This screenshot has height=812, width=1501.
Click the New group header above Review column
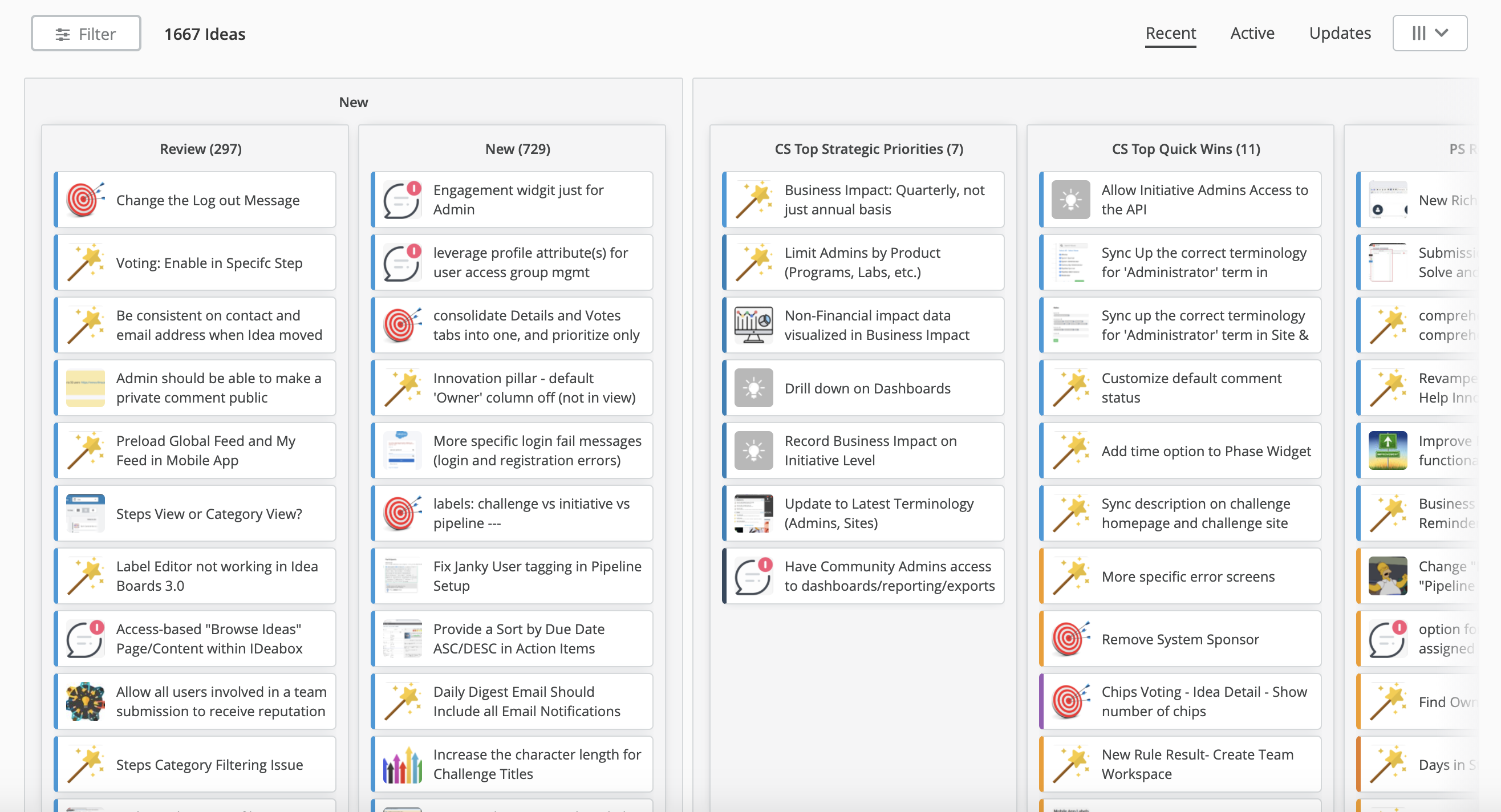pyautogui.click(x=353, y=103)
